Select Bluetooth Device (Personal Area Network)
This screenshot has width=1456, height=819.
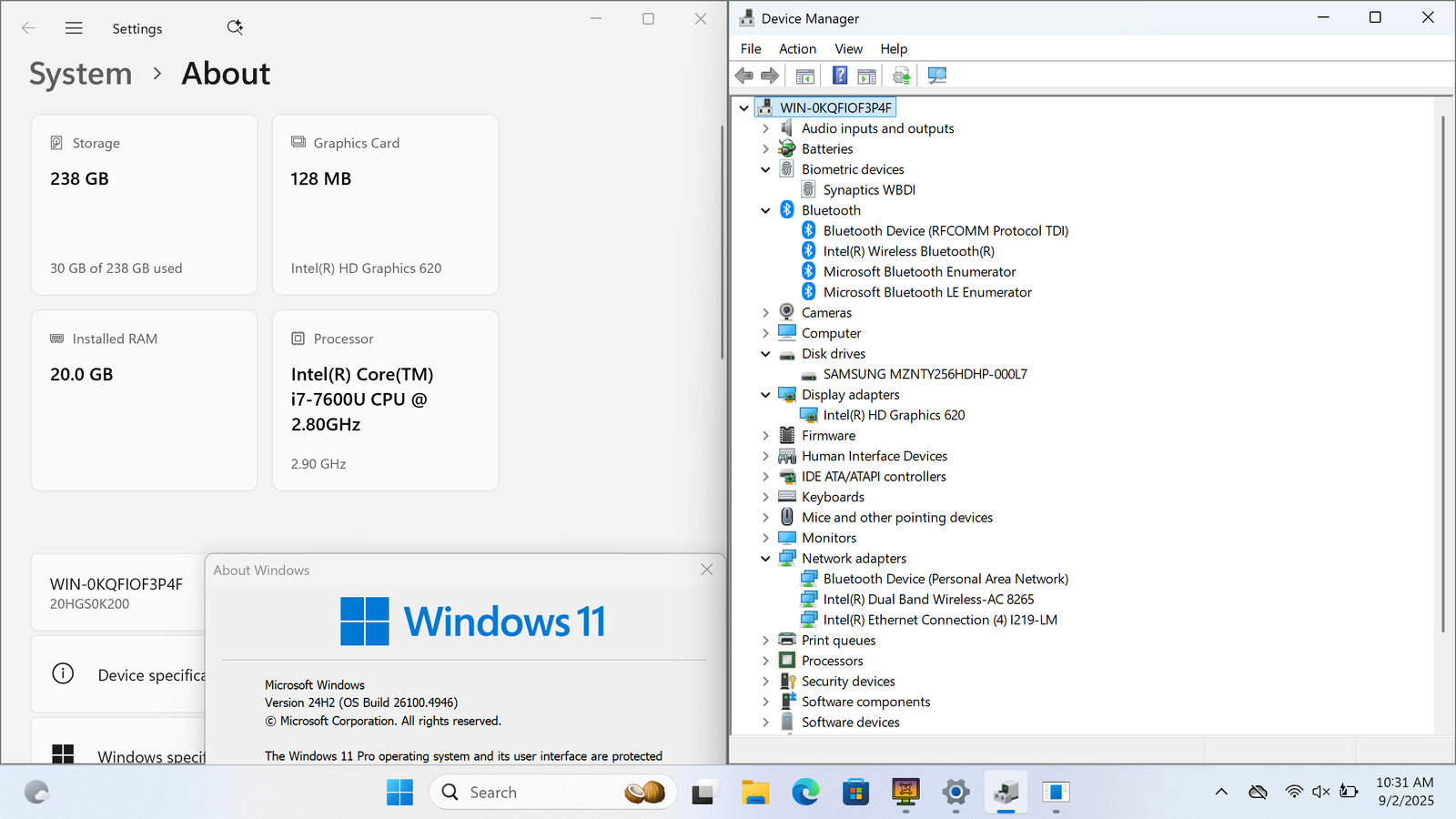pos(945,579)
